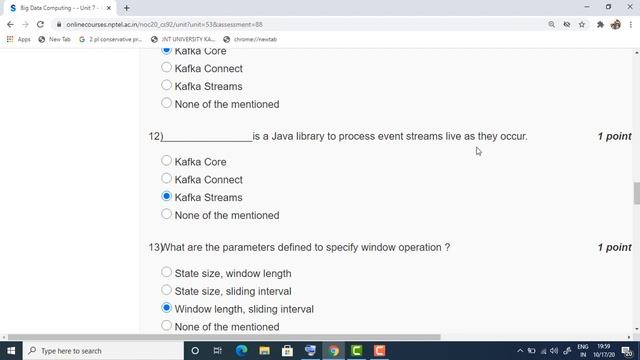Viewport: 640px width, 360px height.
Task: Open Microsoft Store from taskbar
Action: tap(287, 351)
